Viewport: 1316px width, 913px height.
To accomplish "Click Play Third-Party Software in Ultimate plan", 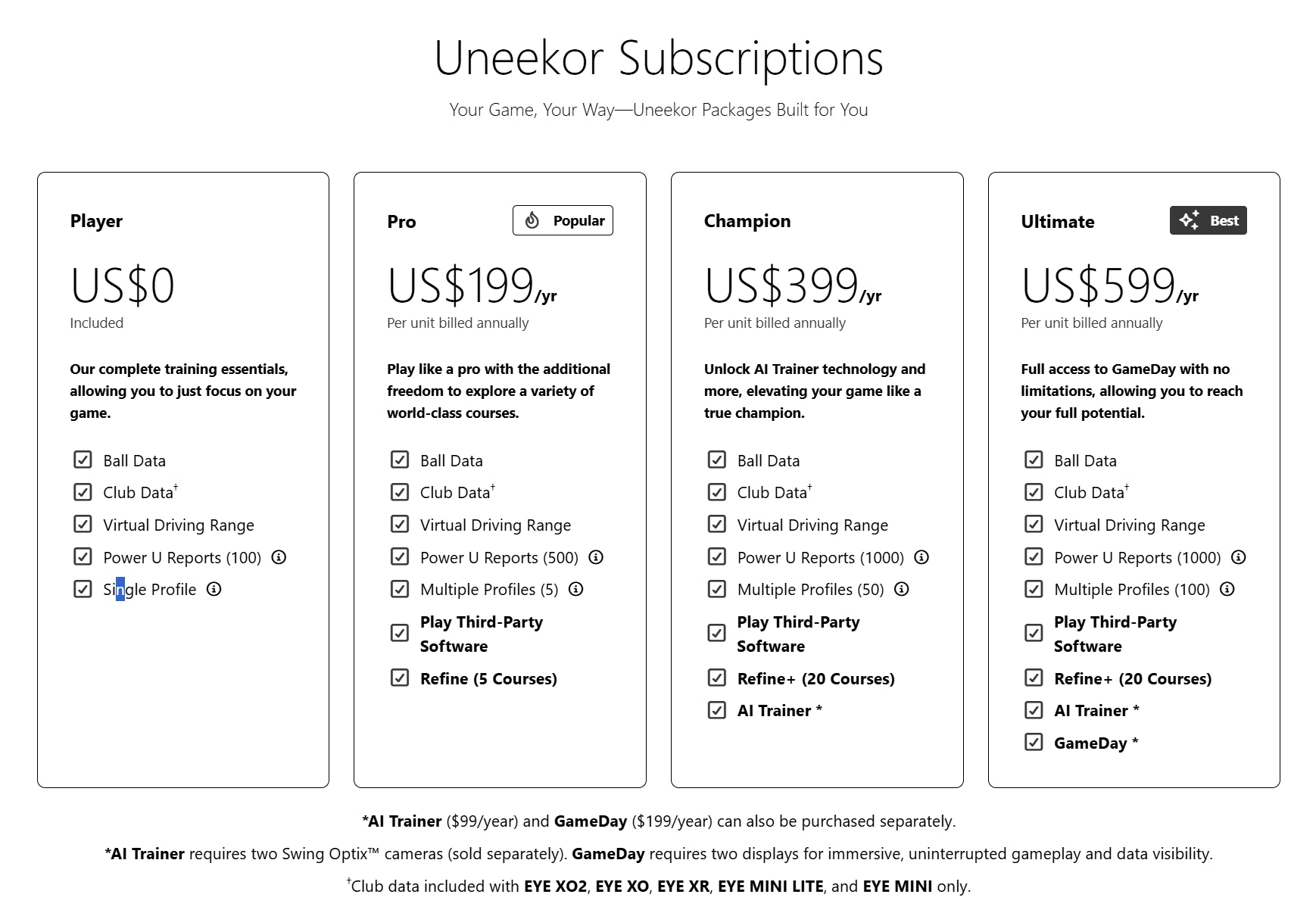I will [1115, 634].
